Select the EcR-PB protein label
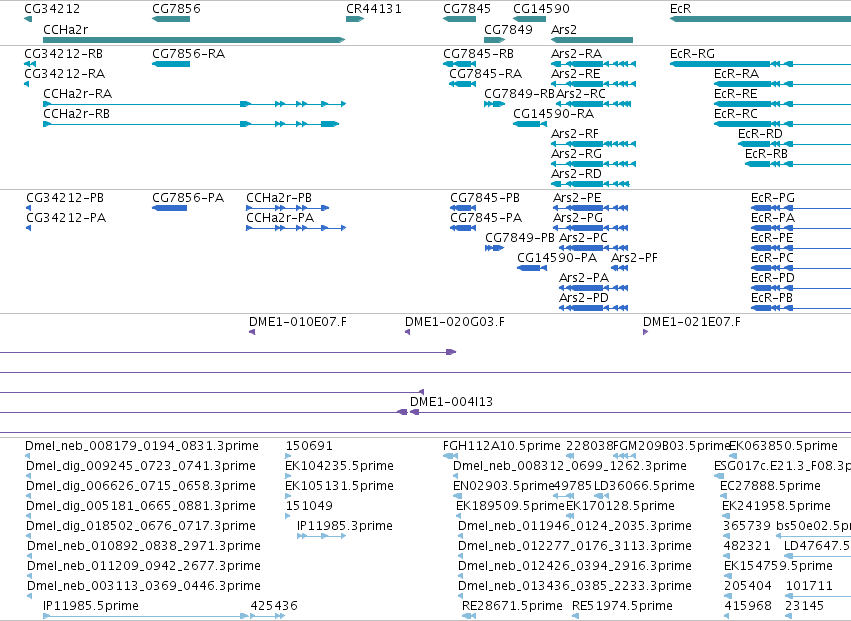851x621 pixels. (x=772, y=297)
